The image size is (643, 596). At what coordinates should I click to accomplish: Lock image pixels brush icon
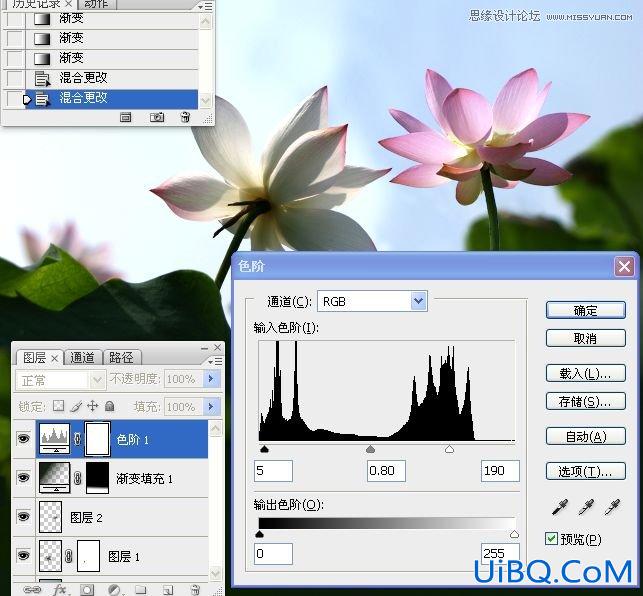pos(76,406)
